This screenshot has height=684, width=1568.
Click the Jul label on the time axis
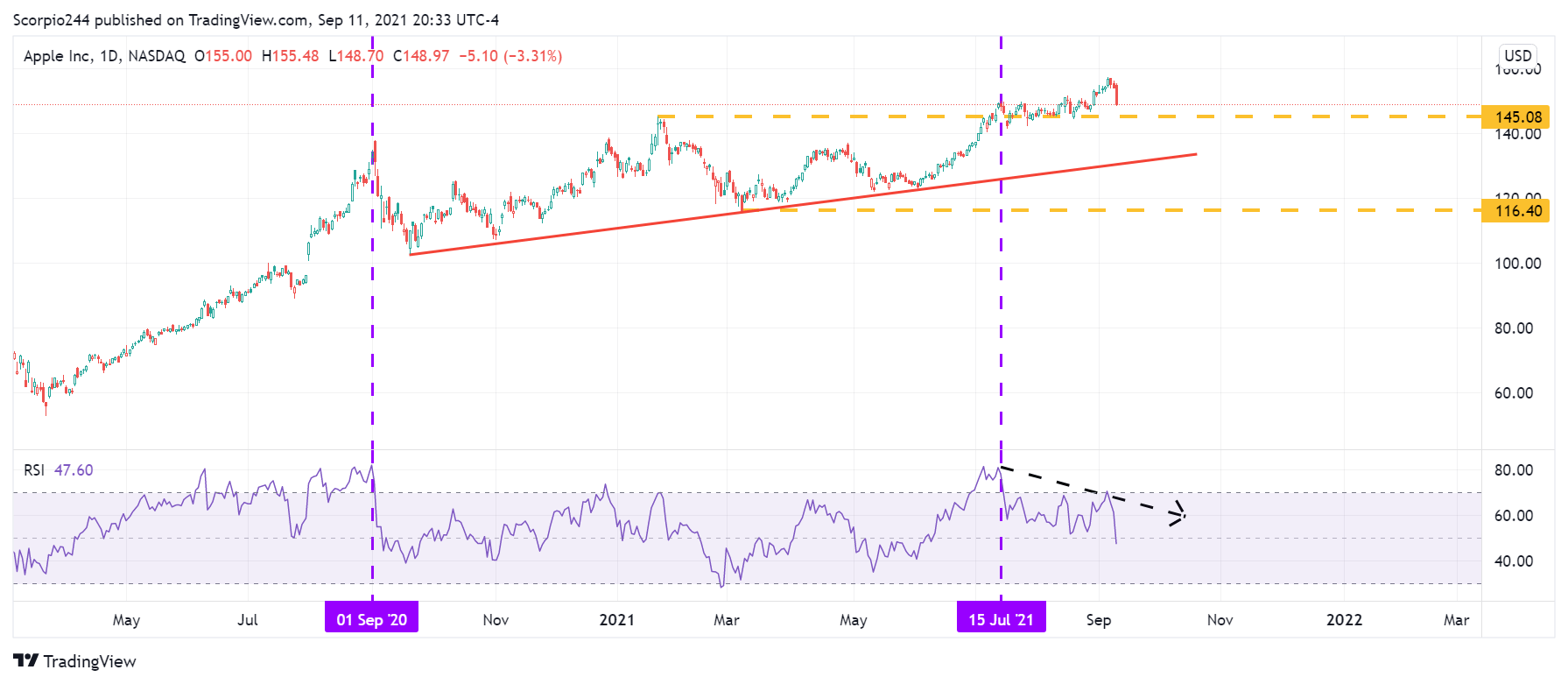click(x=248, y=620)
